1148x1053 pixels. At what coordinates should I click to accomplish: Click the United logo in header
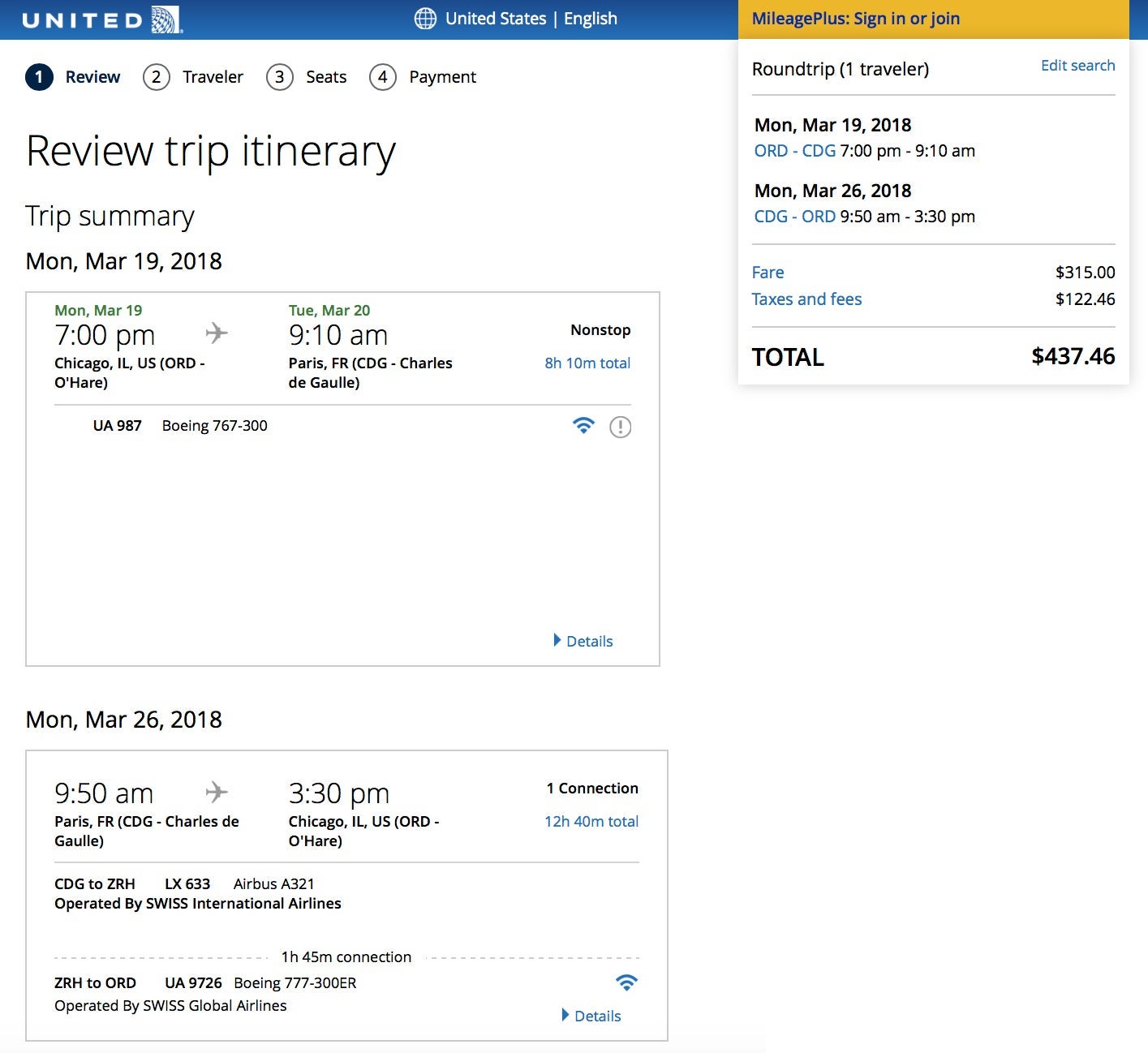pos(101,19)
